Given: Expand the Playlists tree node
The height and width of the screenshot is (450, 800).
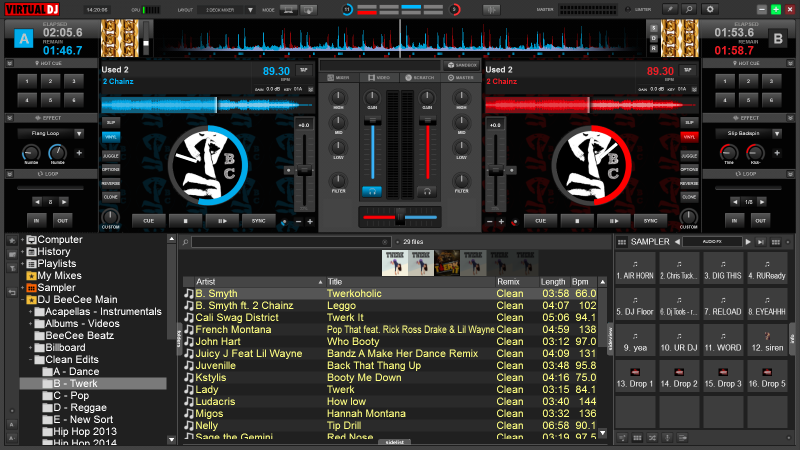Looking at the screenshot, I should tap(22, 264).
